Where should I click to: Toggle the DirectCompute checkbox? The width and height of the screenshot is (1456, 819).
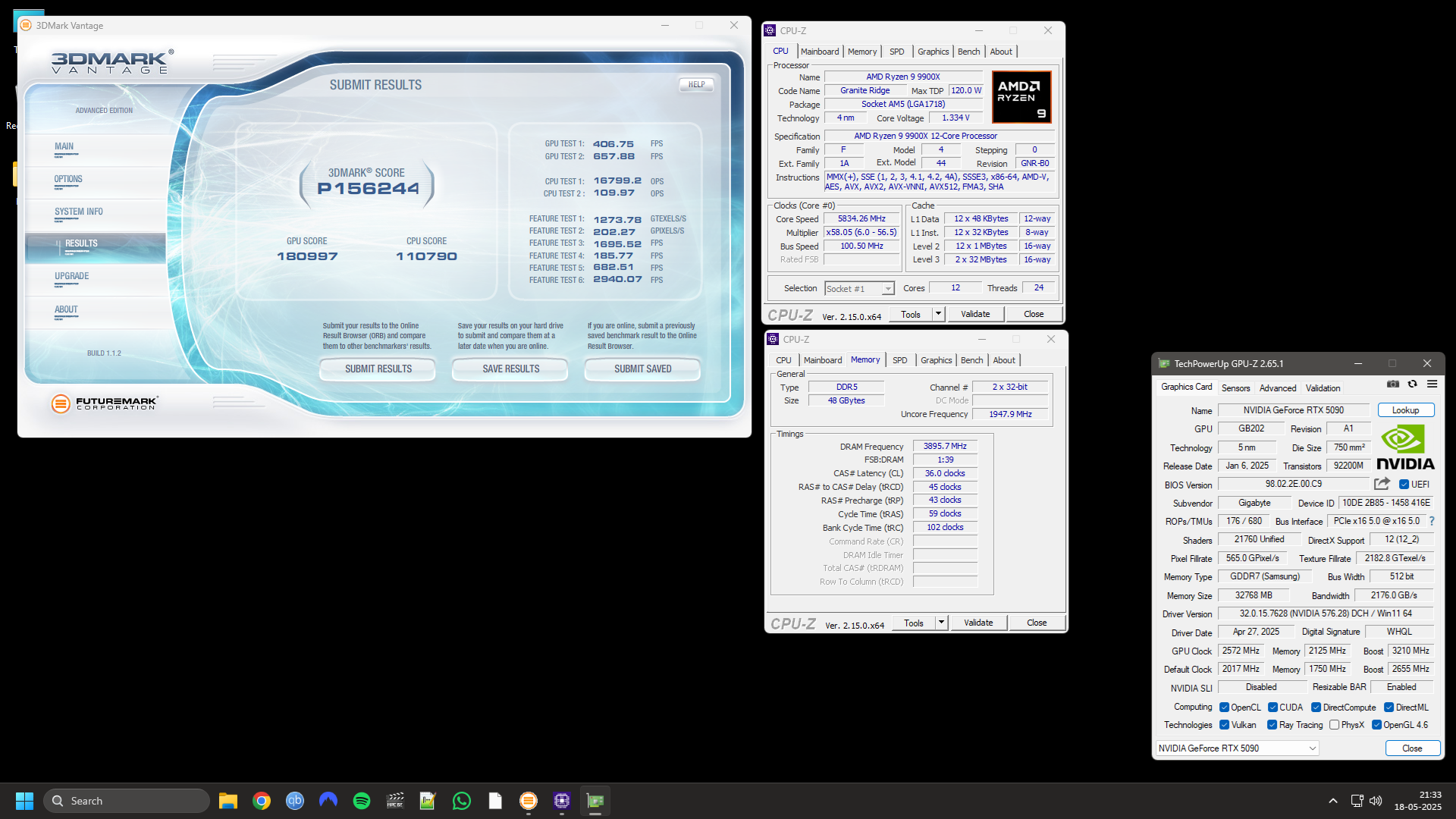[x=1316, y=708]
